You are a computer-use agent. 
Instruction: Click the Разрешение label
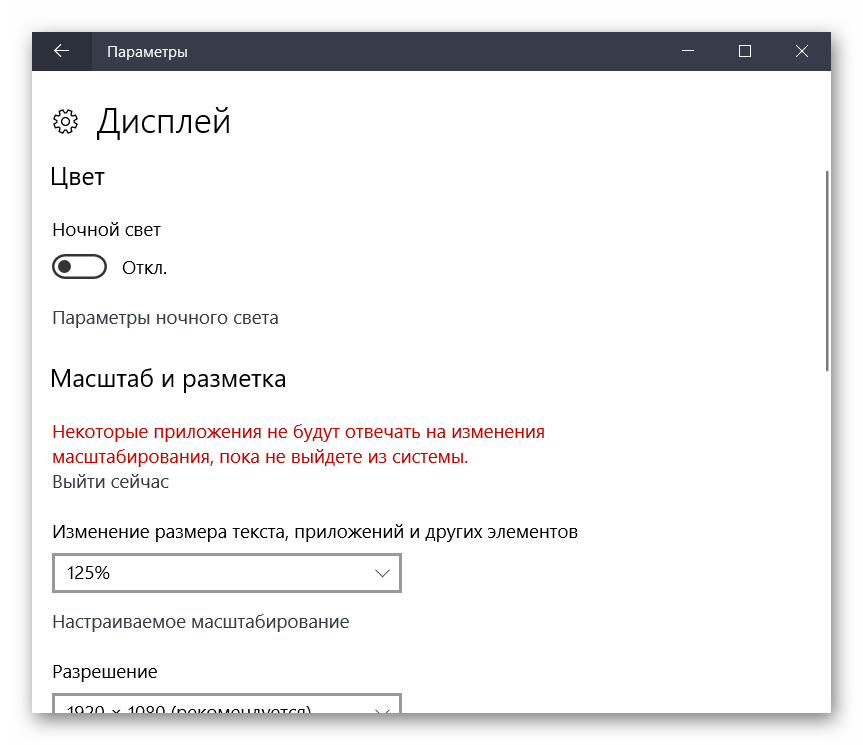pos(105,672)
